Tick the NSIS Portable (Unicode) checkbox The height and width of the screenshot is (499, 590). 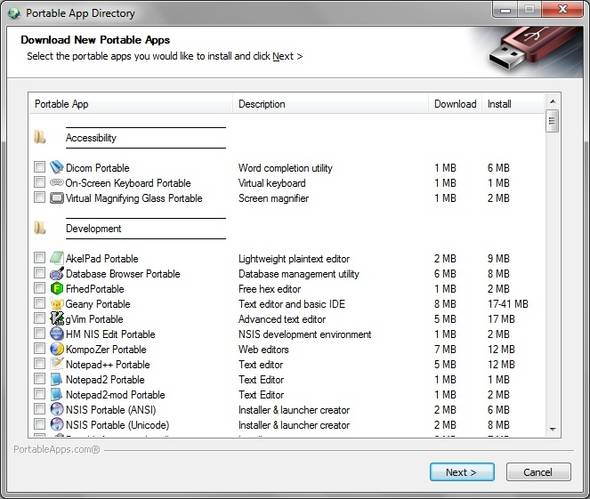40,424
